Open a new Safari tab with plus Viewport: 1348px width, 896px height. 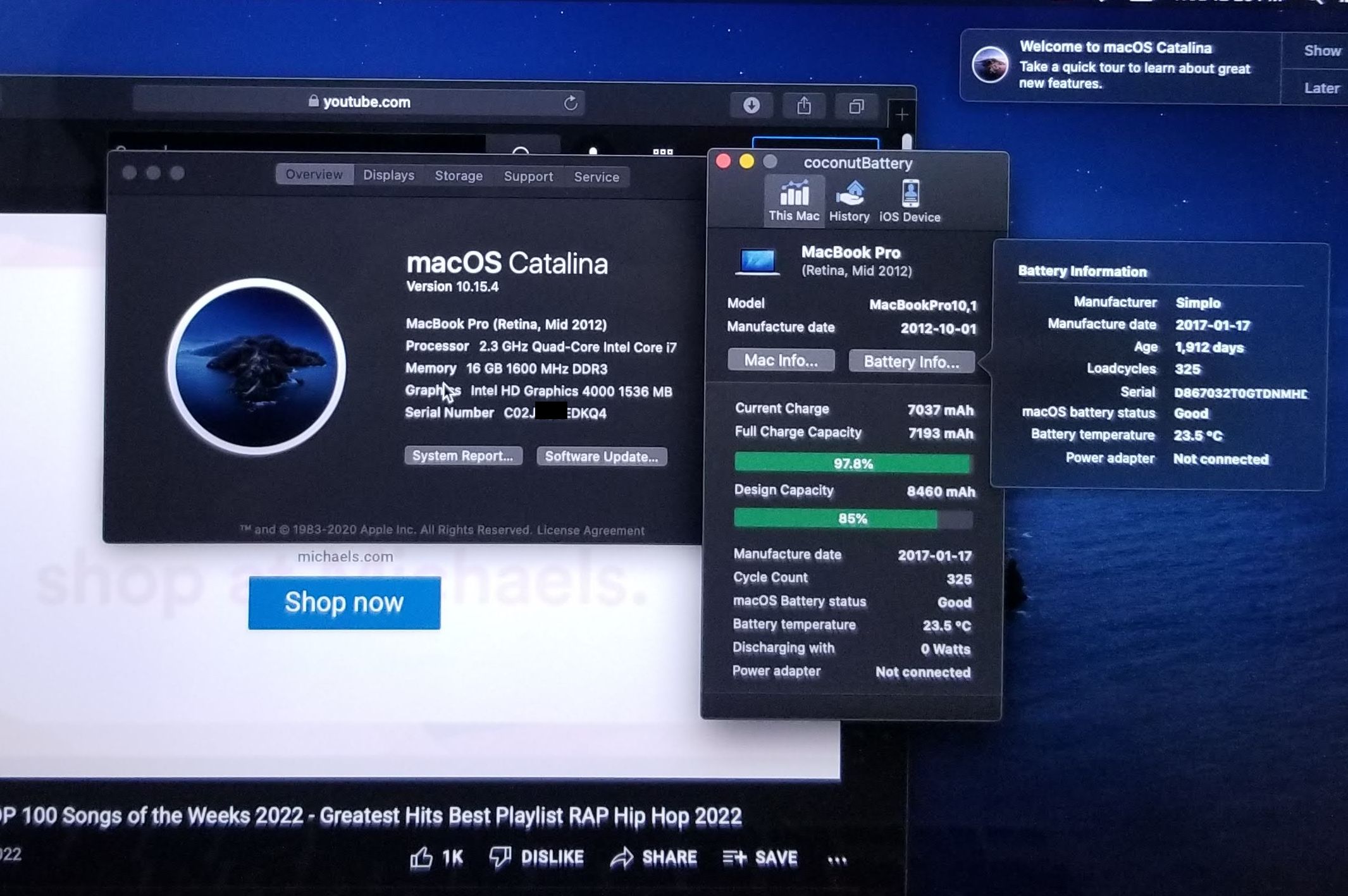(902, 114)
